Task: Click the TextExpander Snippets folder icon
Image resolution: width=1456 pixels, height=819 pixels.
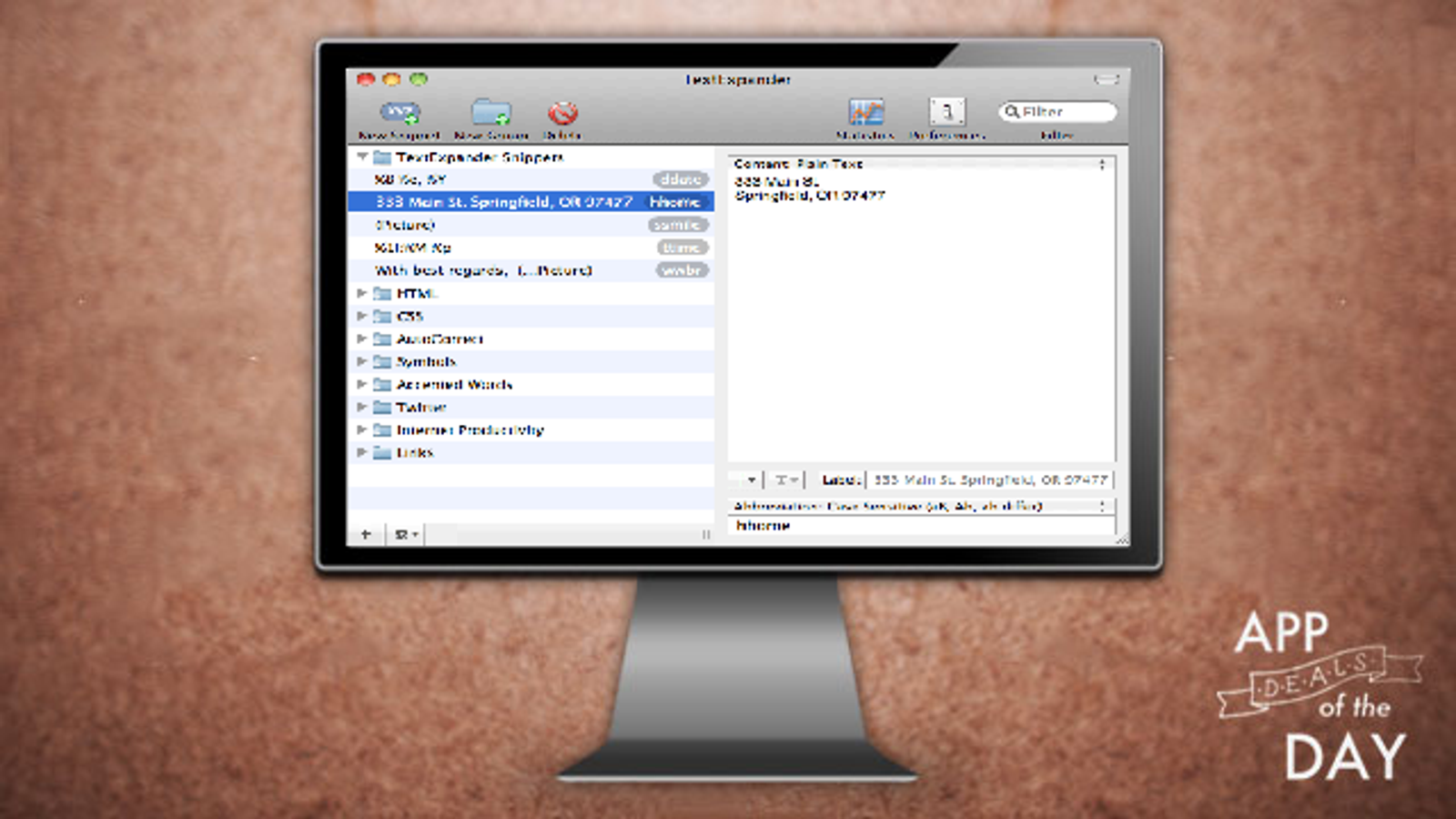Action: click(382, 157)
